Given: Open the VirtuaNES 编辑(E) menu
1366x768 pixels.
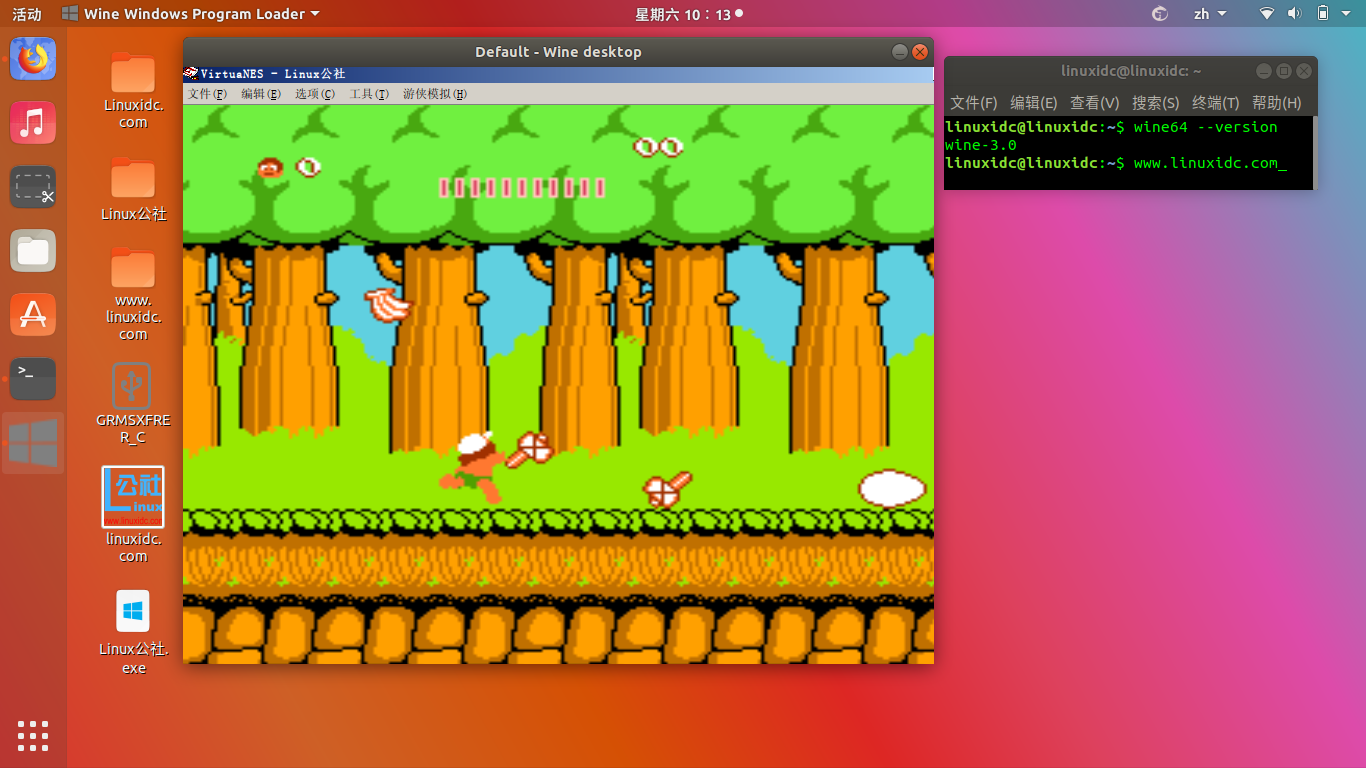Looking at the screenshot, I should tap(260, 94).
